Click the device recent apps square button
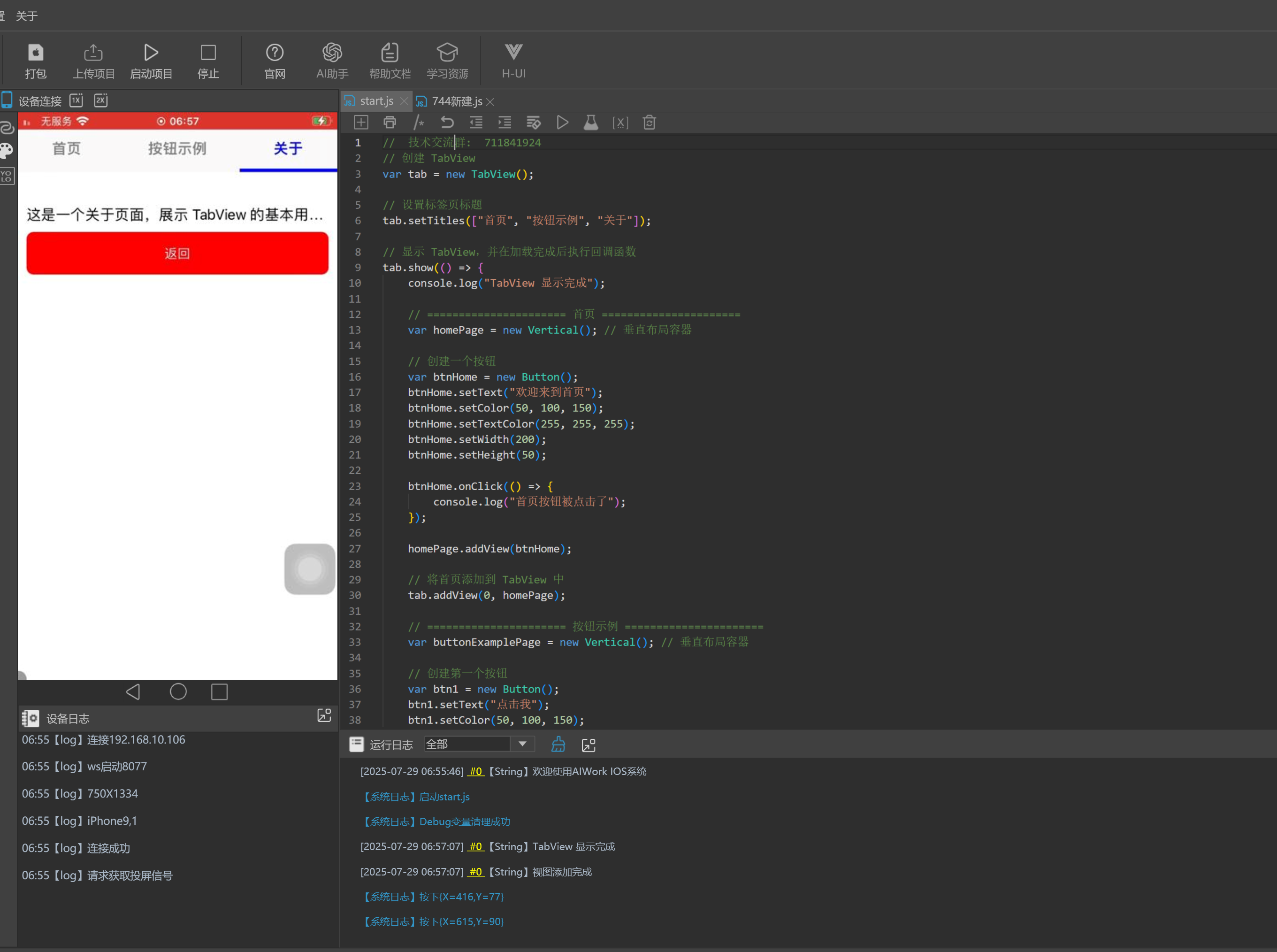The image size is (1277, 952). 220,691
